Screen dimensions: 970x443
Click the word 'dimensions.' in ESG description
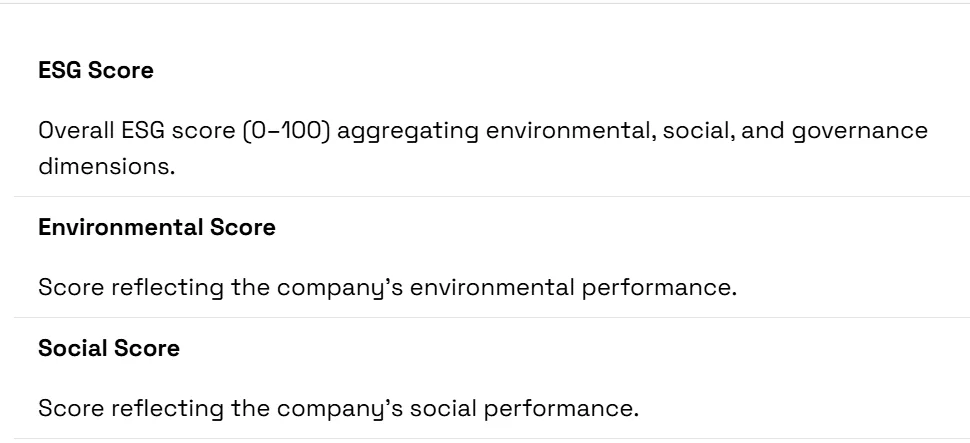point(107,166)
